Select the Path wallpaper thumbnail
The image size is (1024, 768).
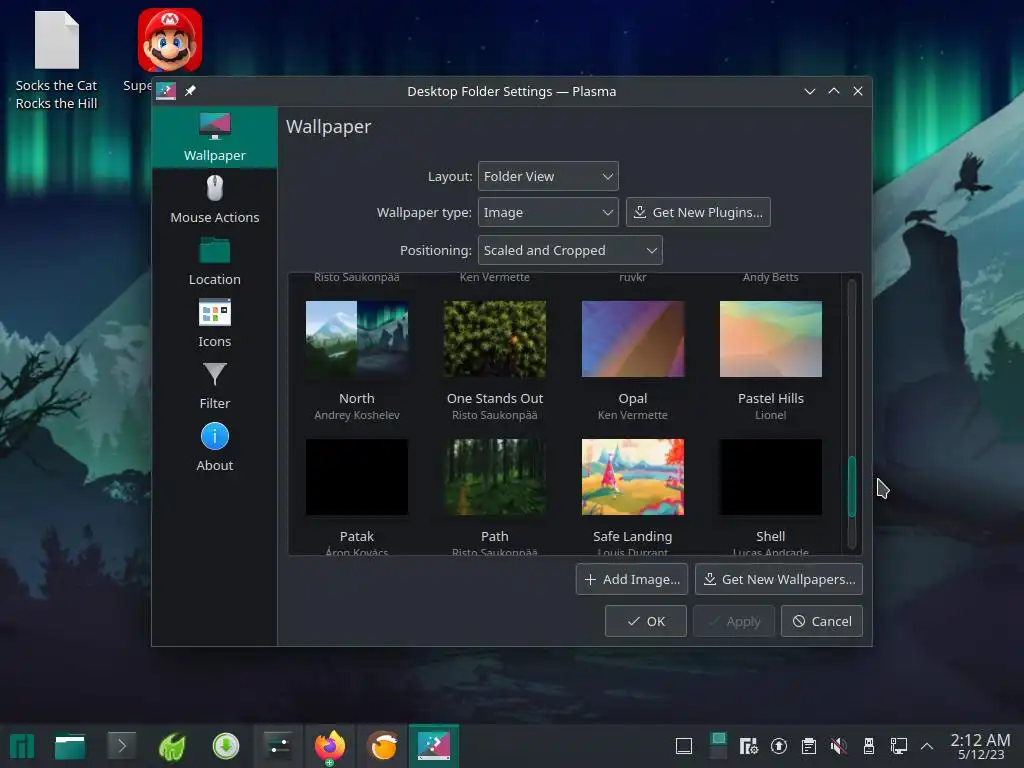click(x=494, y=477)
